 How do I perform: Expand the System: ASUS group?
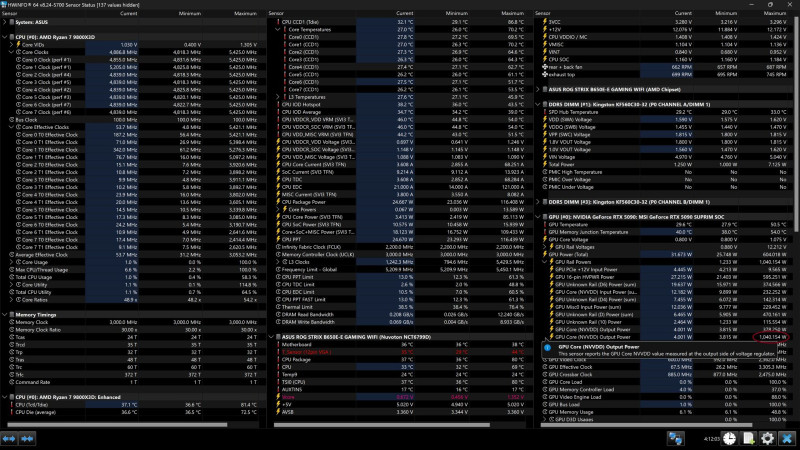tap(5, 22)
